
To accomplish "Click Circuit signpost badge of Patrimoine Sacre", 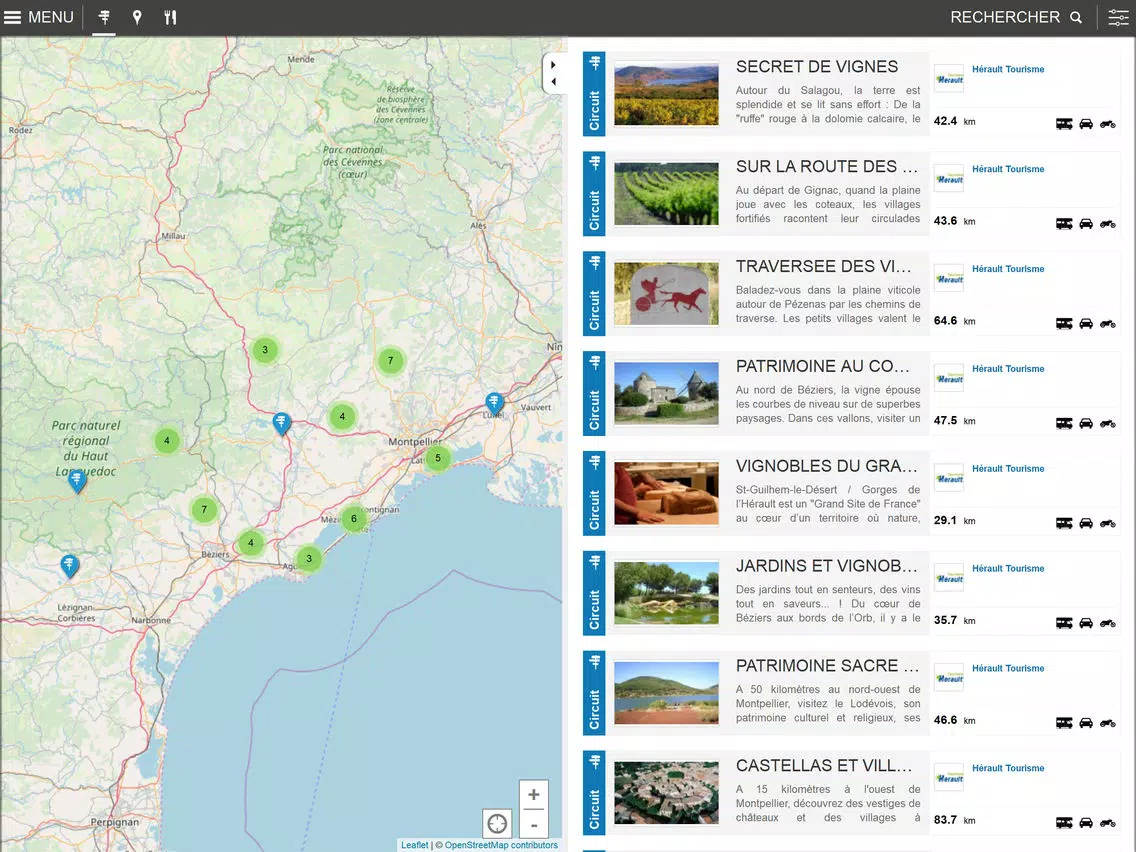I will coord(594,693).
